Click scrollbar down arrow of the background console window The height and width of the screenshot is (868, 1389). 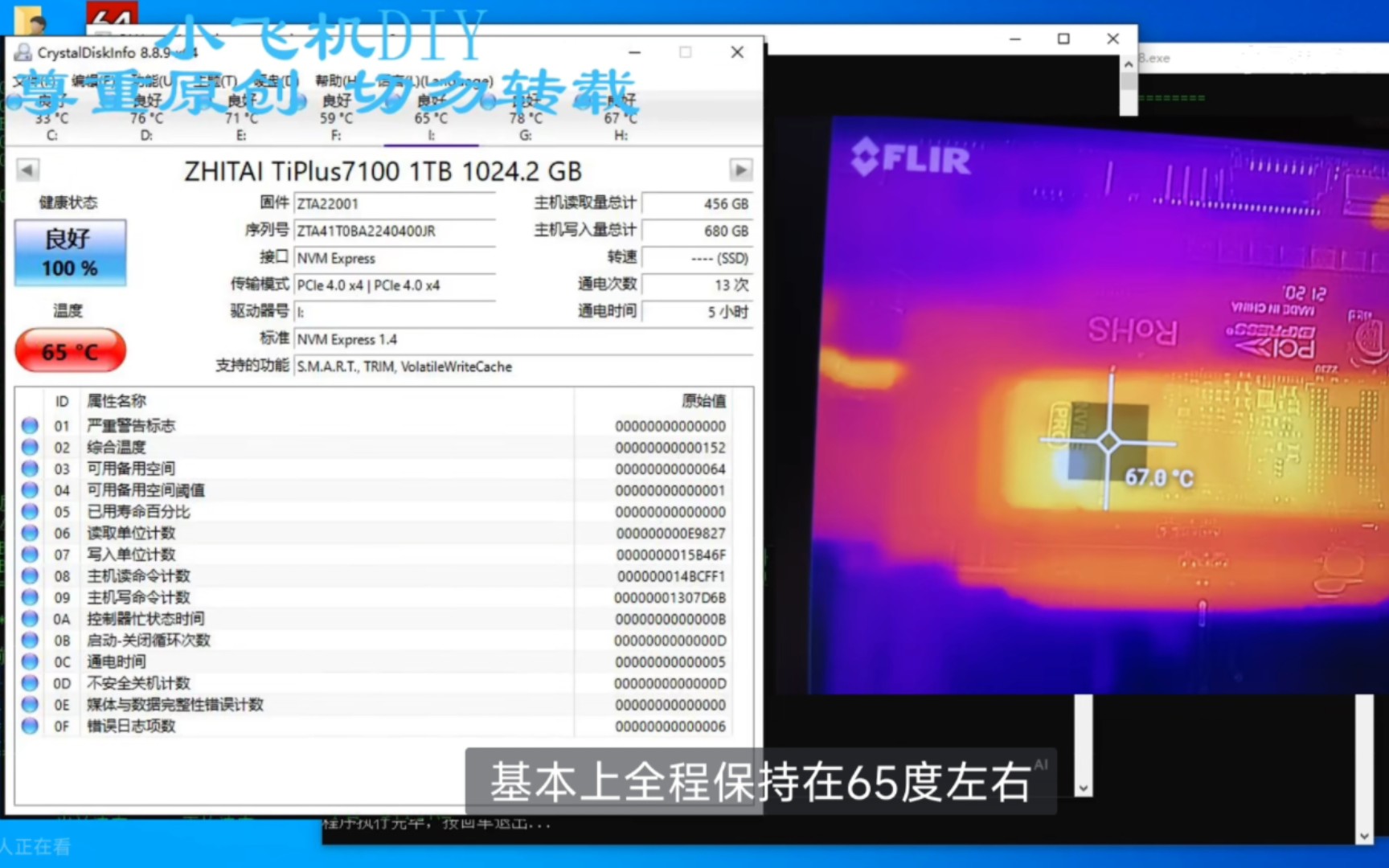point(1084,789)
